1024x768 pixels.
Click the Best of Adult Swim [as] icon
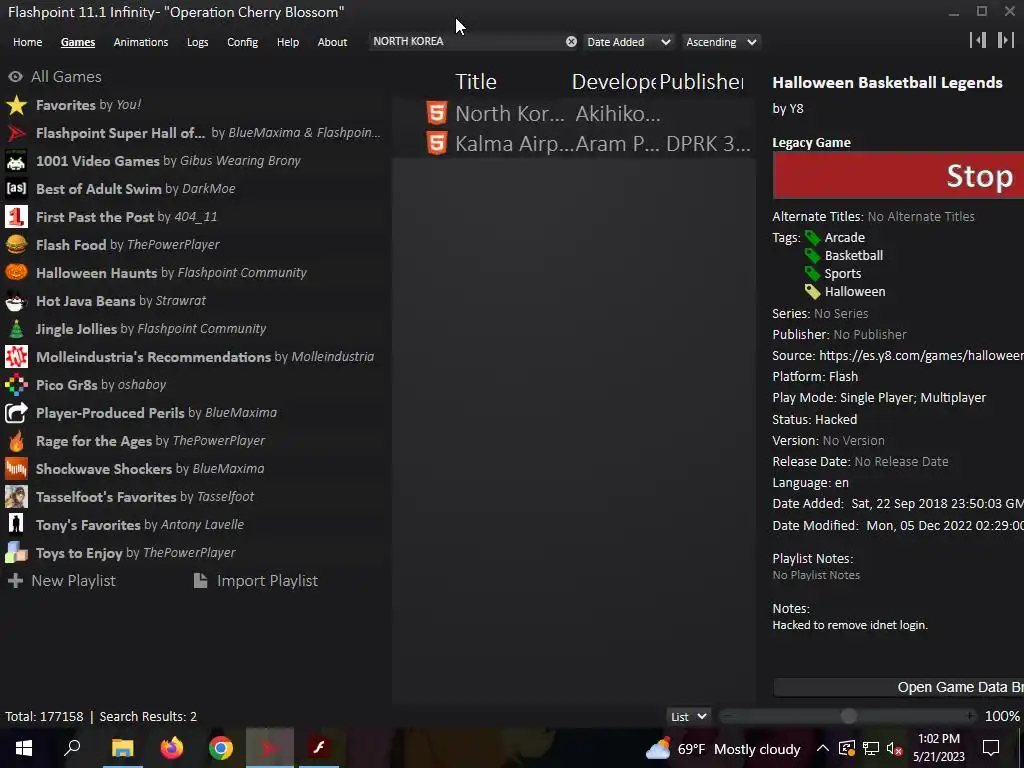tap(16, 189)
